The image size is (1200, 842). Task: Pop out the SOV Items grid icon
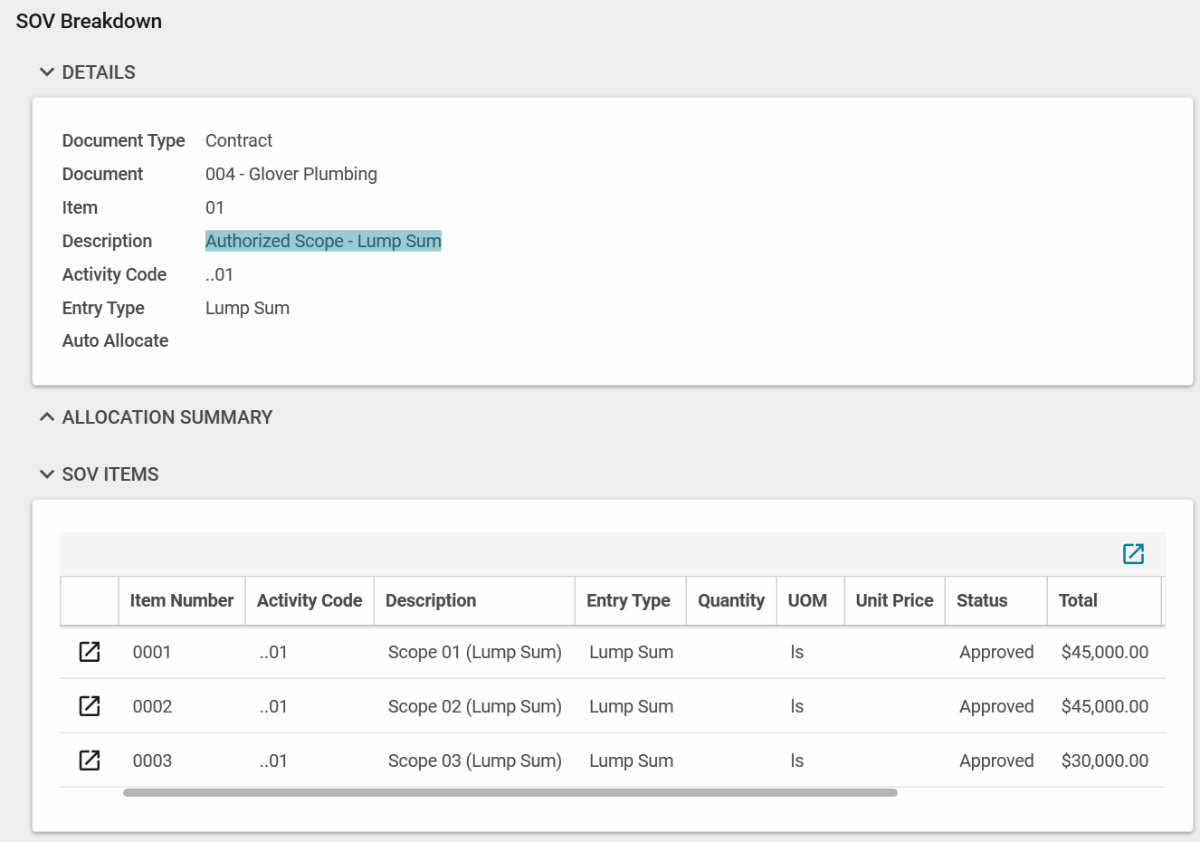[x=1133, y=554]
